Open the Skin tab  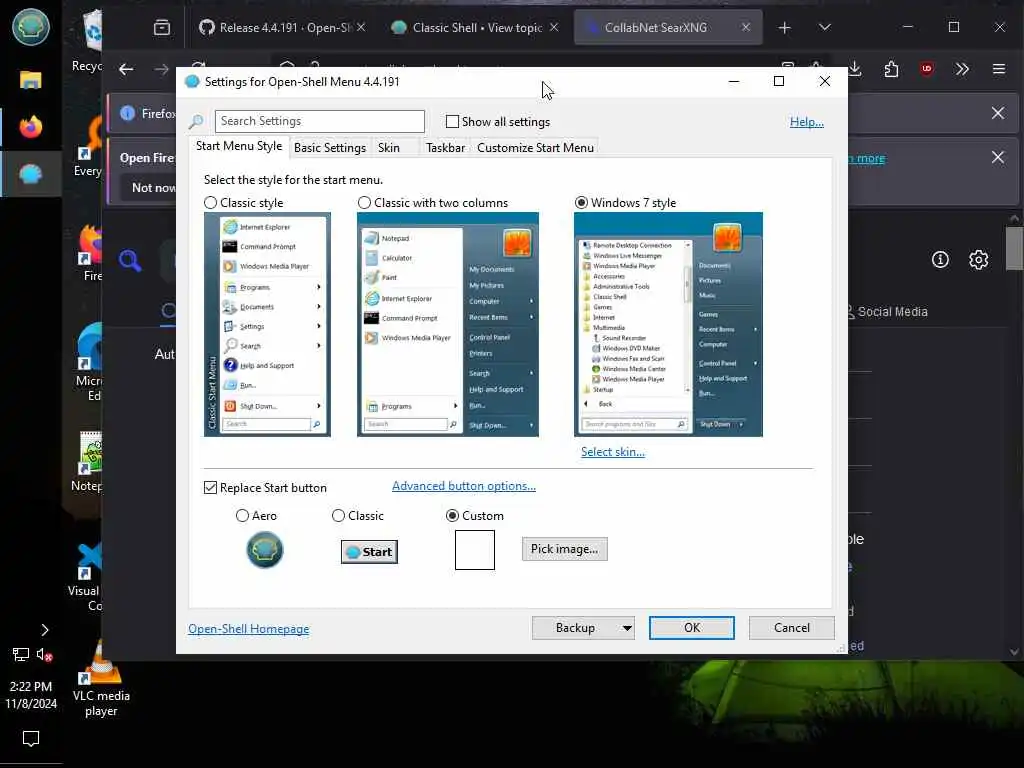pos(389,148)
